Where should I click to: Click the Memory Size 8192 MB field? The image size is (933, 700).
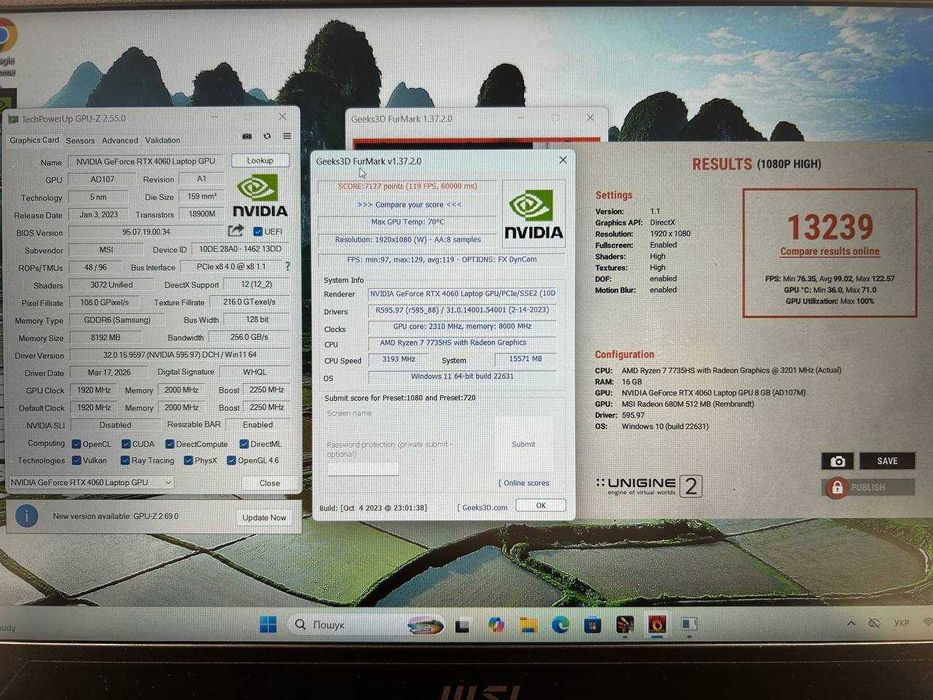point(105,338)
